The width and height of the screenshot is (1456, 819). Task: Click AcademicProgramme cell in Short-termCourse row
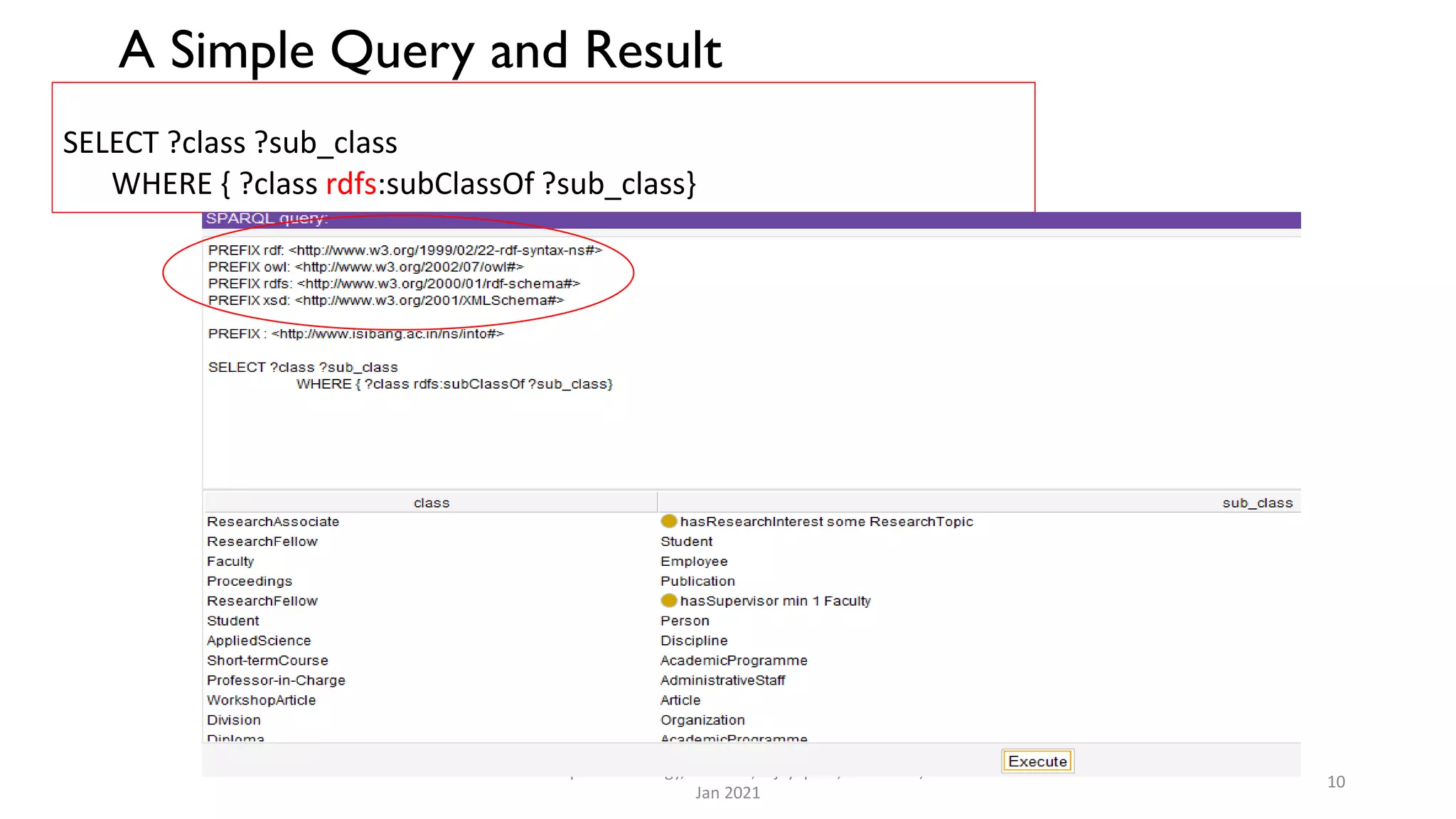[734, 661]
